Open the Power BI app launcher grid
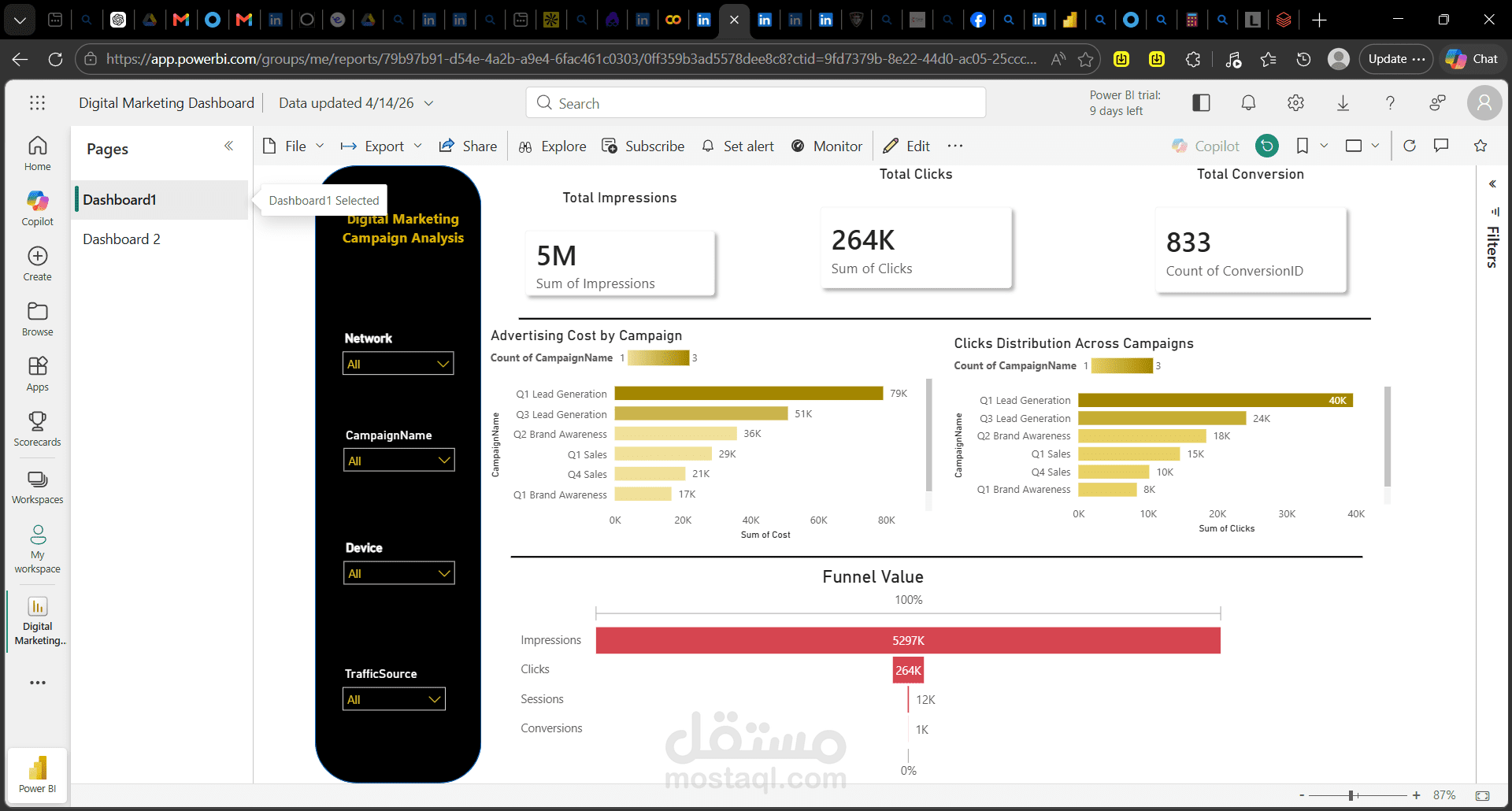 pos(37,102)
